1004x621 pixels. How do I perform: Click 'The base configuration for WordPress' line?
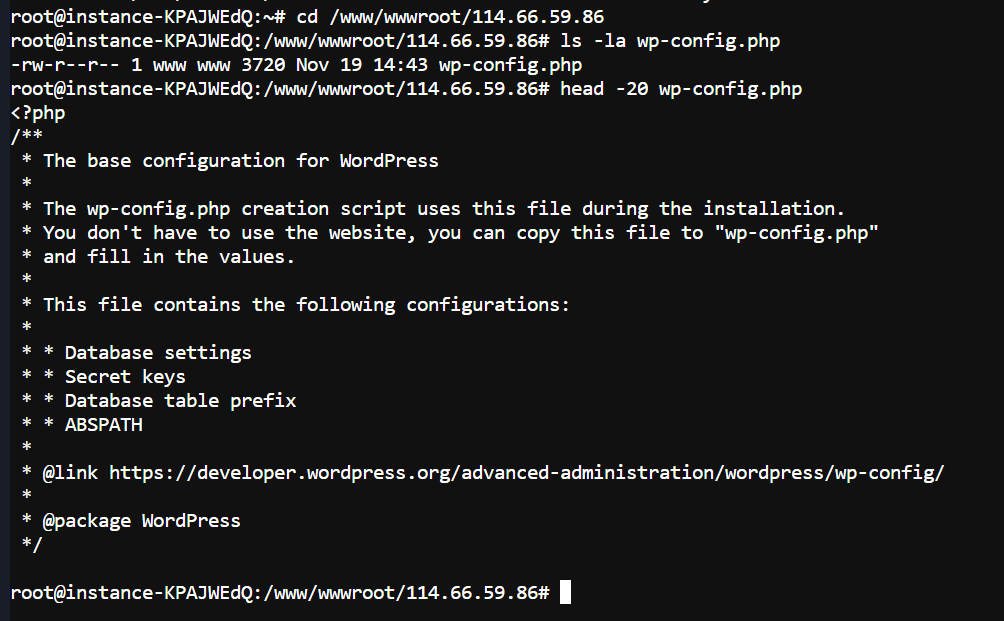pyautogui.click(x=240, y=161)
